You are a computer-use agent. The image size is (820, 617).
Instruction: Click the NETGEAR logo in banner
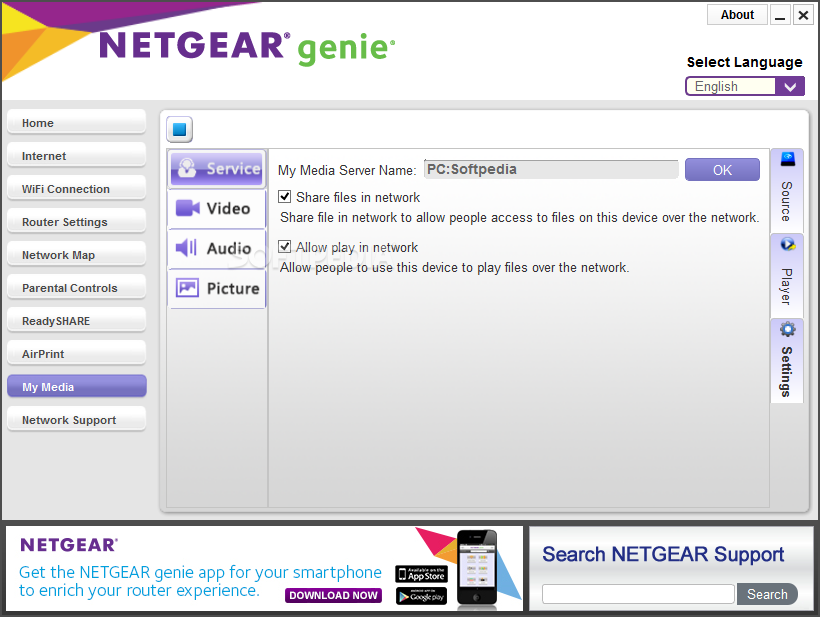[69, 545]
